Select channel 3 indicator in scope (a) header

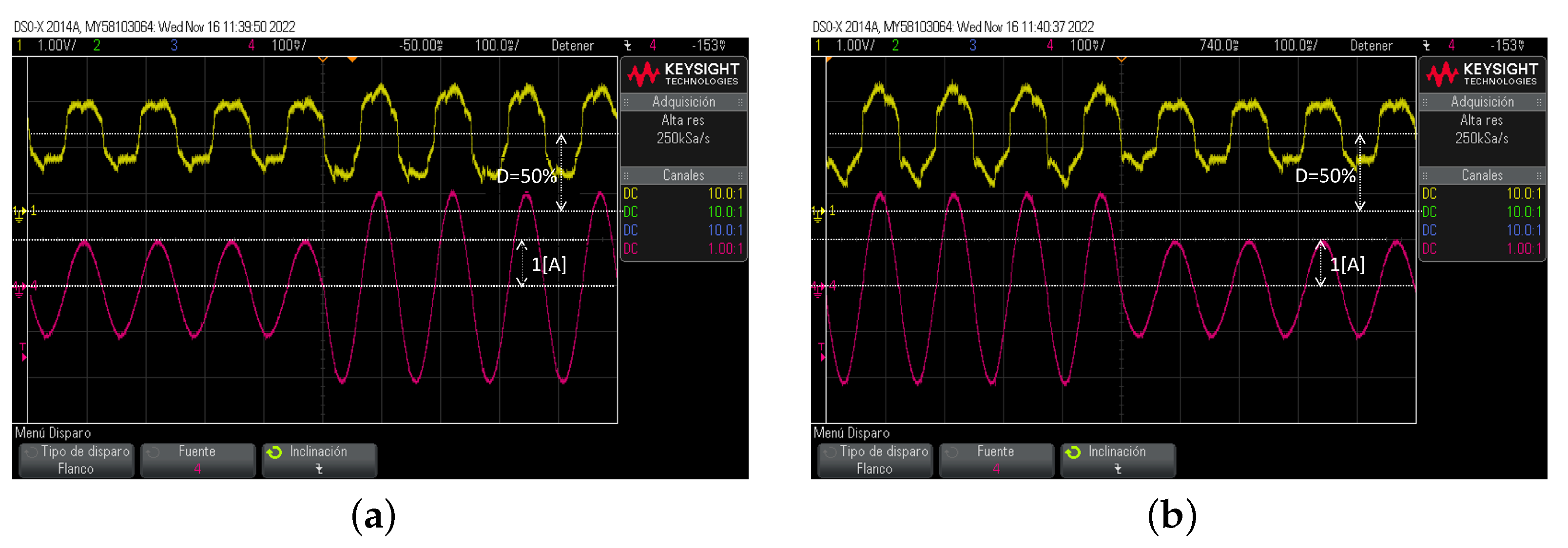pyautogui.click(x=174, y=46)
